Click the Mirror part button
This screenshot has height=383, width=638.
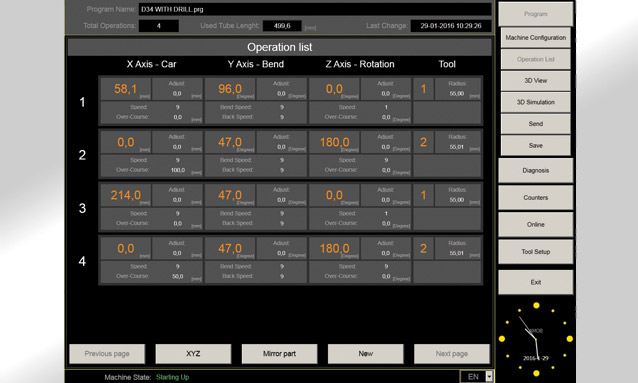(x=280, y=354)
